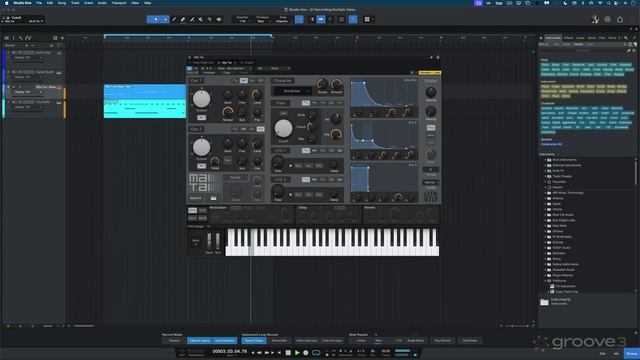The height and width of the screenshot is (360, 640).
Task: Open the Snap mode dropdown
Action: [x=283, y=19]
